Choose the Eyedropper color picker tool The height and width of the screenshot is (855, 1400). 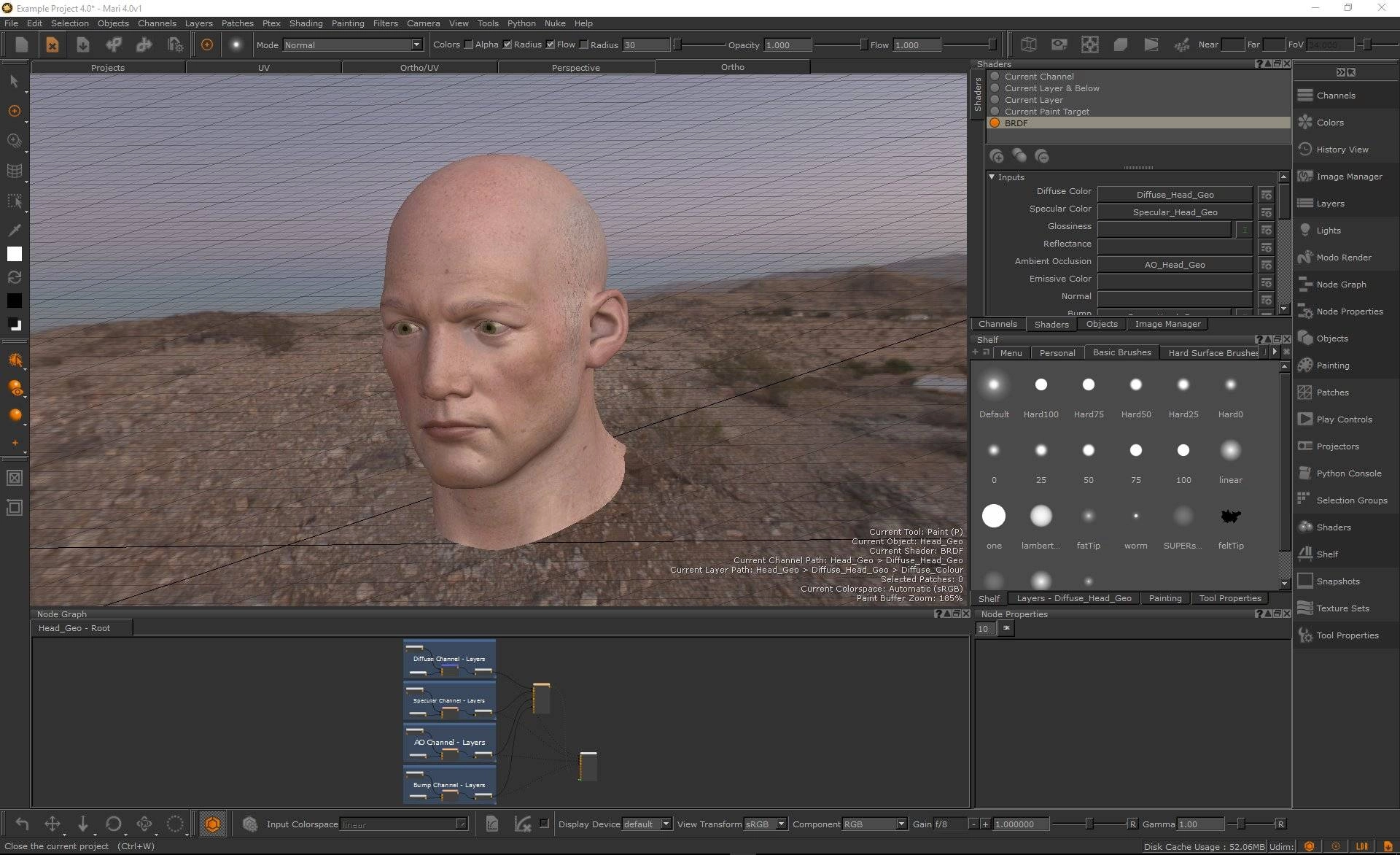coord(14,230)
